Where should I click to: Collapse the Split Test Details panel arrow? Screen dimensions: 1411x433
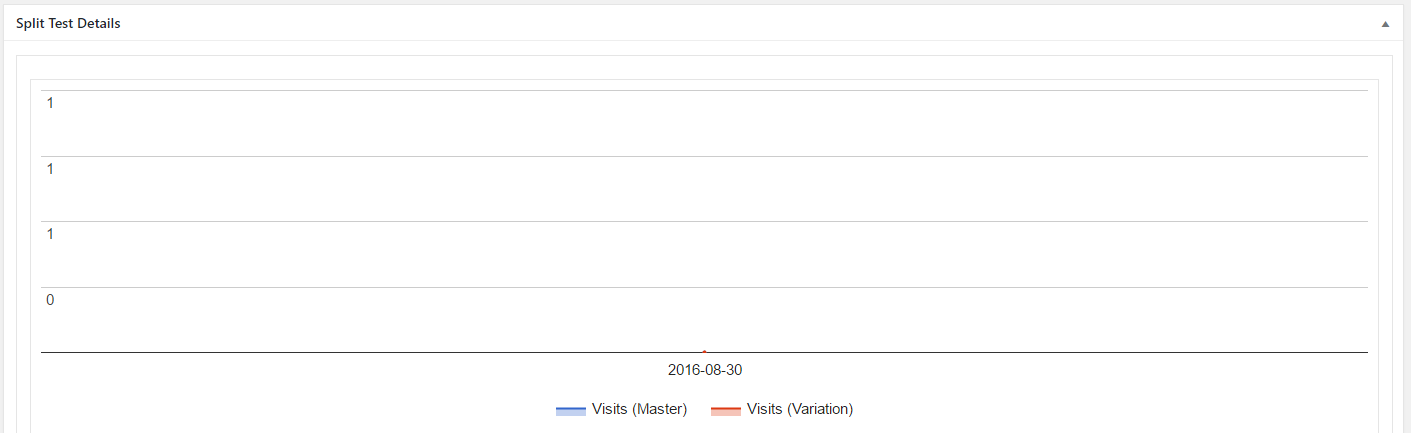[1386, 23]
